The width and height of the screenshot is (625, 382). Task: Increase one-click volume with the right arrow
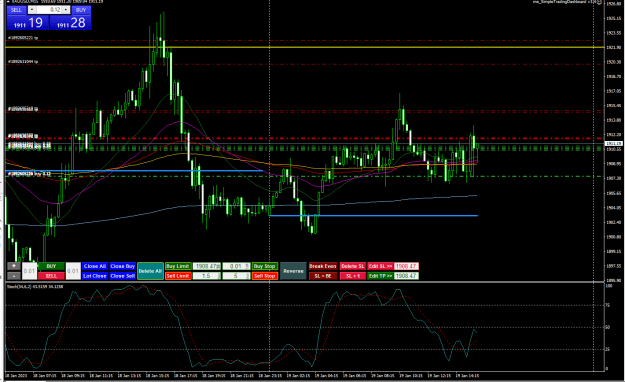pyautogui.click(x=66, y=10)
